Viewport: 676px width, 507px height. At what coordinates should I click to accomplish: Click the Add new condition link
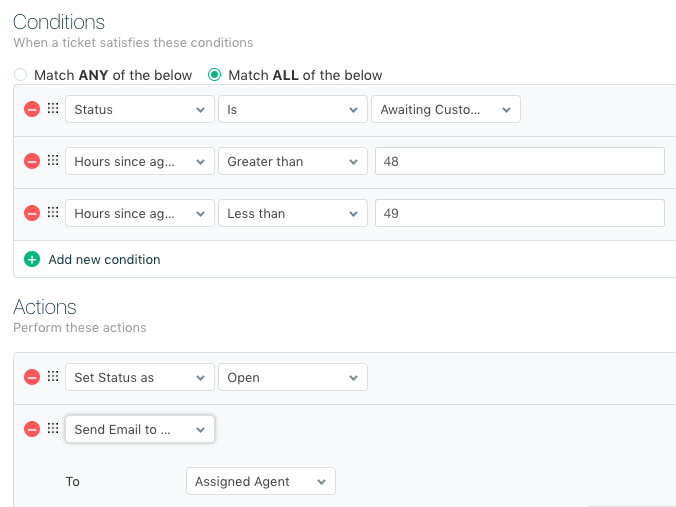click(104, 259)
